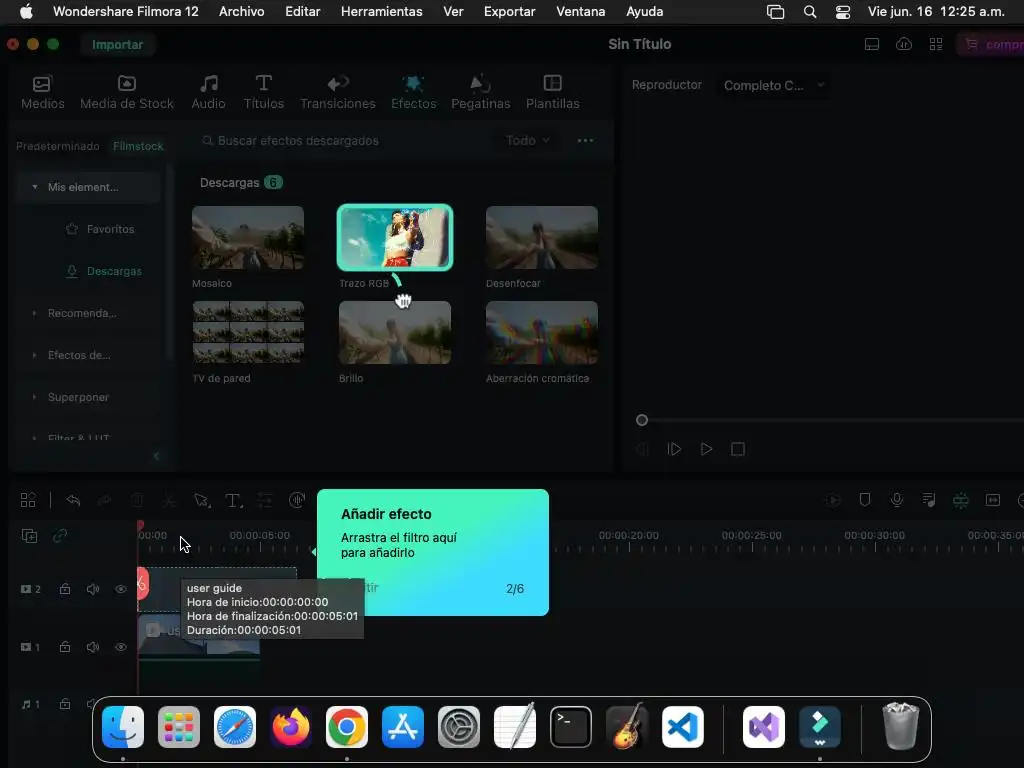Select the Desenfocar effect thumbnail
Screen dimensions: 1024x768
coord(541,238)
